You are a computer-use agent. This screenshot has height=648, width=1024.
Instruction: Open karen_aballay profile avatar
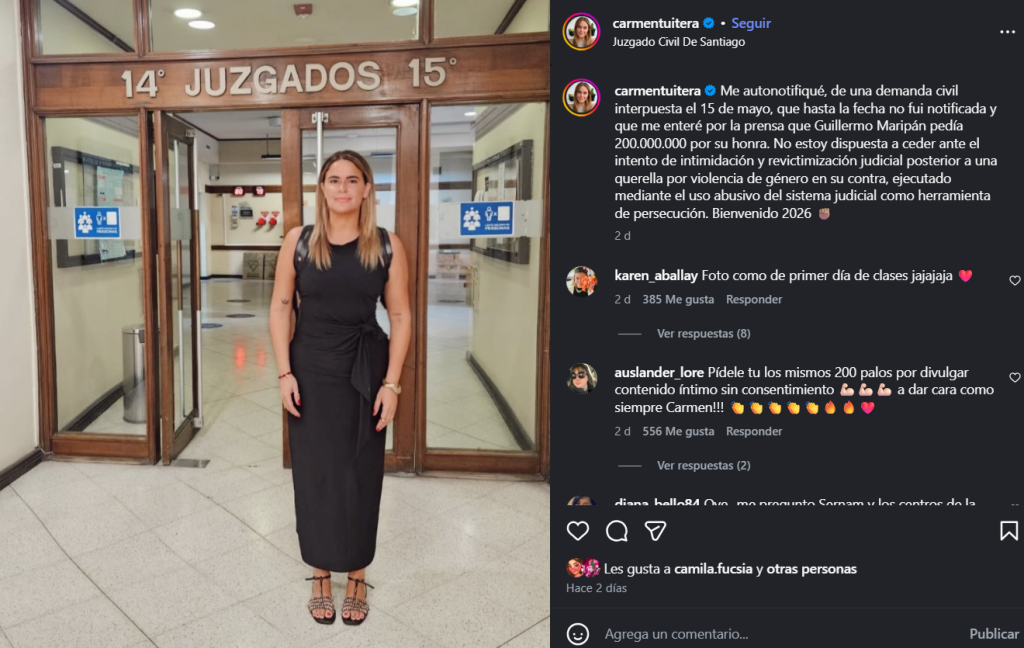tap(581, 282)
